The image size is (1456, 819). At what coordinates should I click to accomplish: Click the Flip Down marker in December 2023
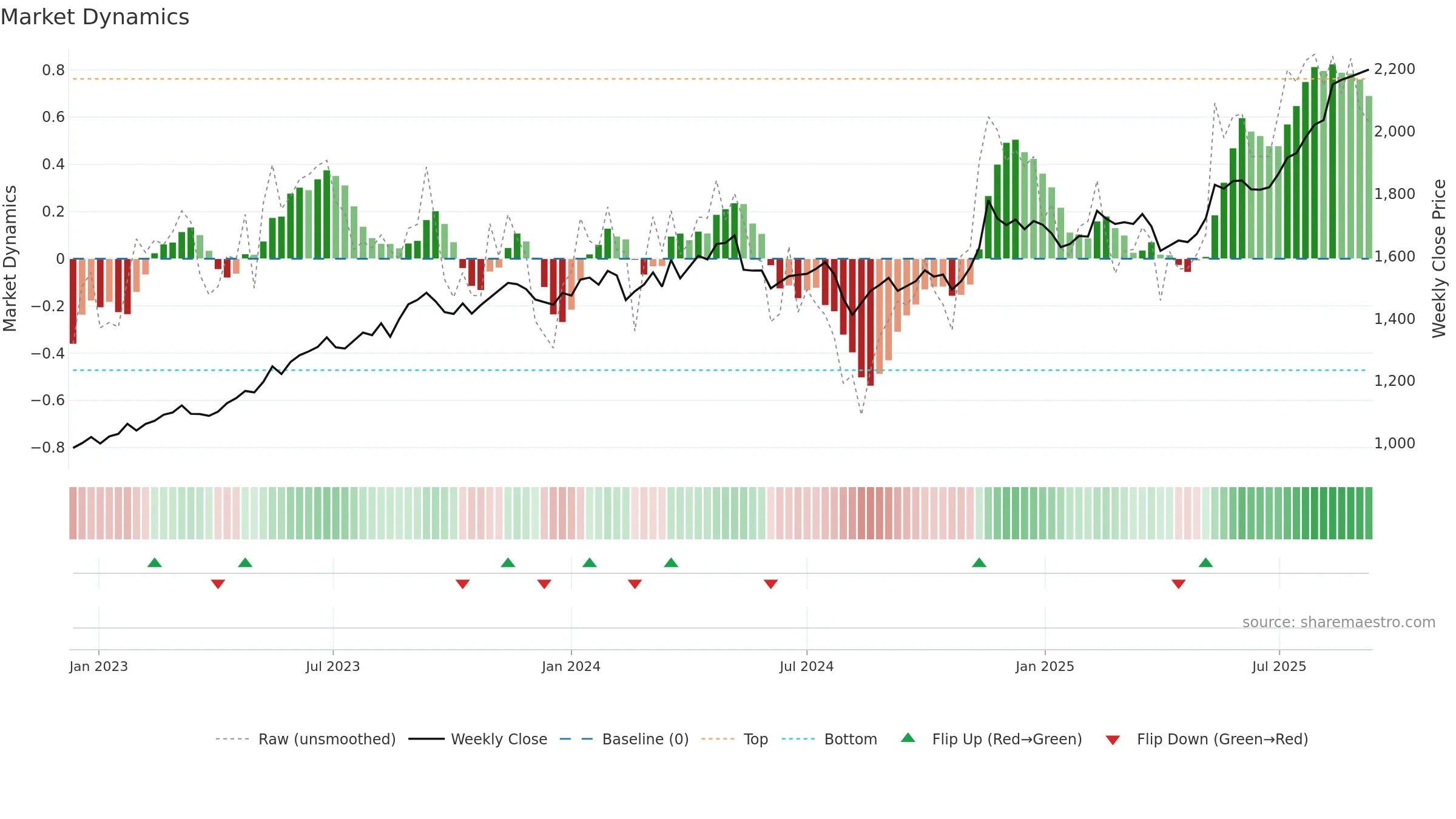point(544,584)
